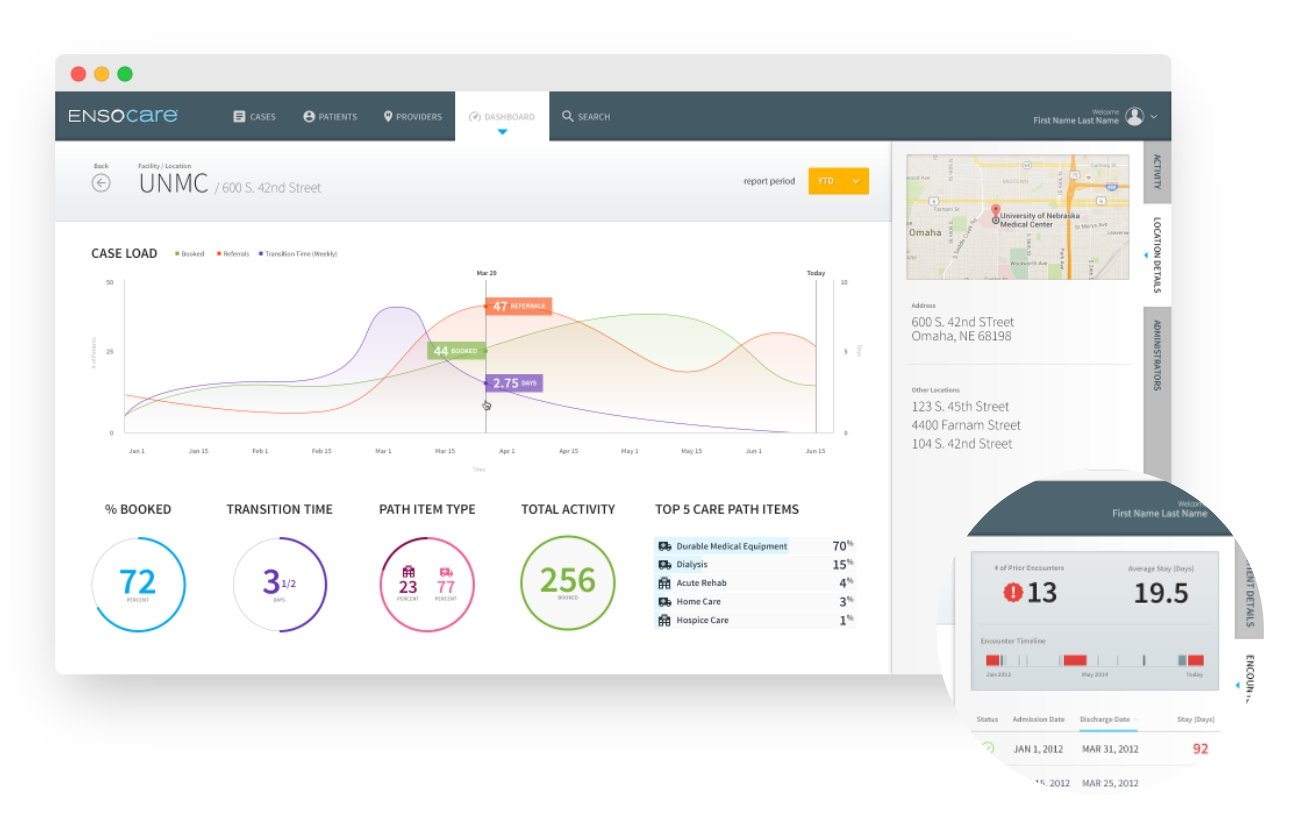1300x825 pixels.
Task: Click the facility icon beside Acute Rehab
Action: [x=664, y=583]
